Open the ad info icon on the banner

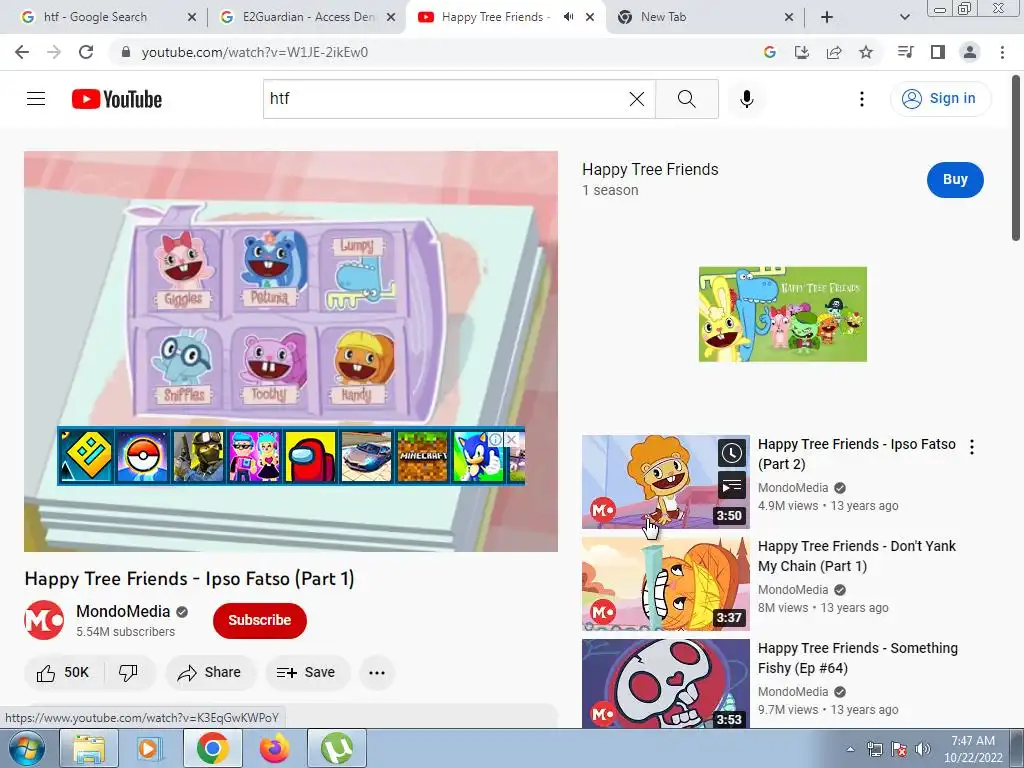pos(496,440)
